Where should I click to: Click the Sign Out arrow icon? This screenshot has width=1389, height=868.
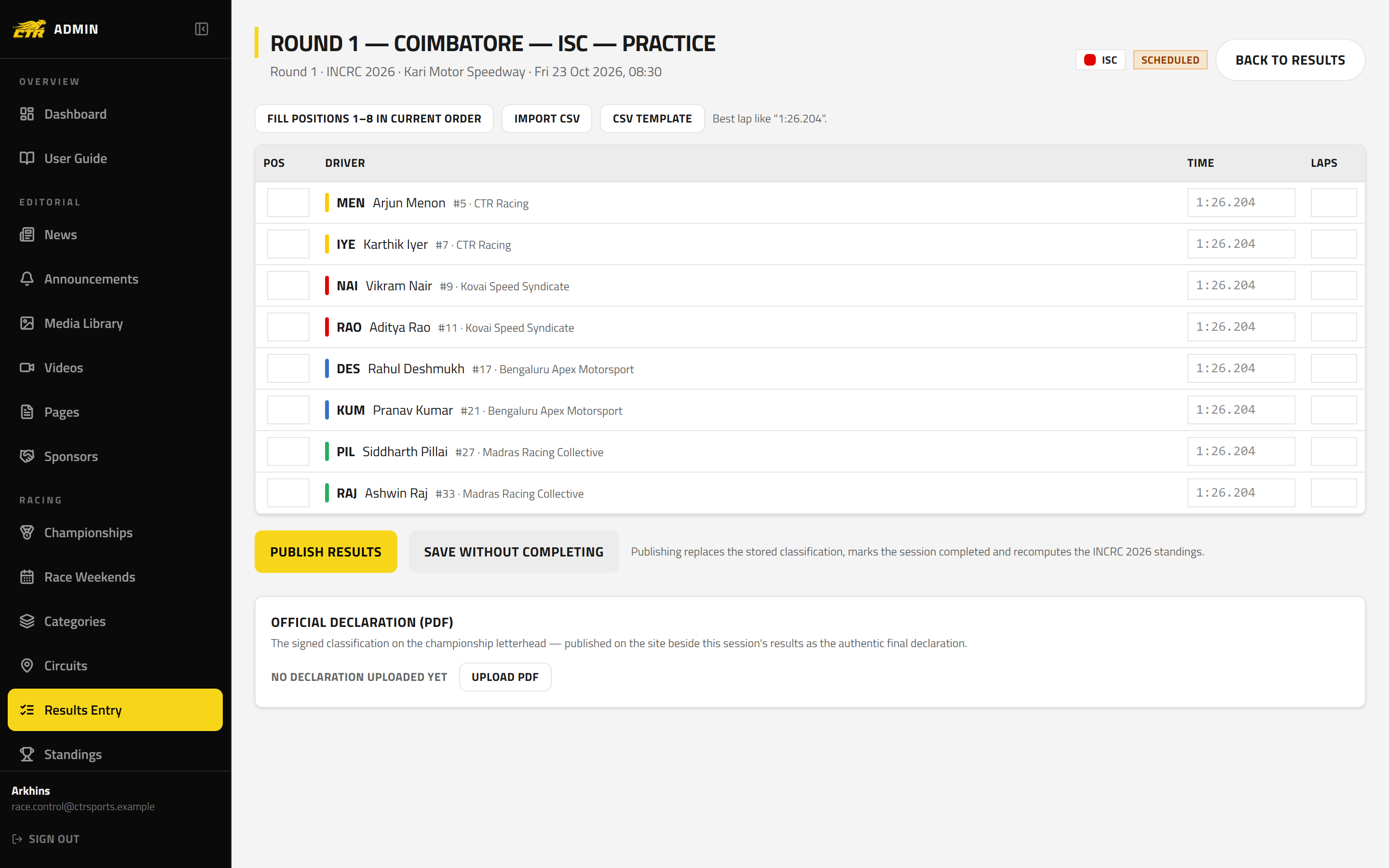pyautogui.click(x=17, y=839)
